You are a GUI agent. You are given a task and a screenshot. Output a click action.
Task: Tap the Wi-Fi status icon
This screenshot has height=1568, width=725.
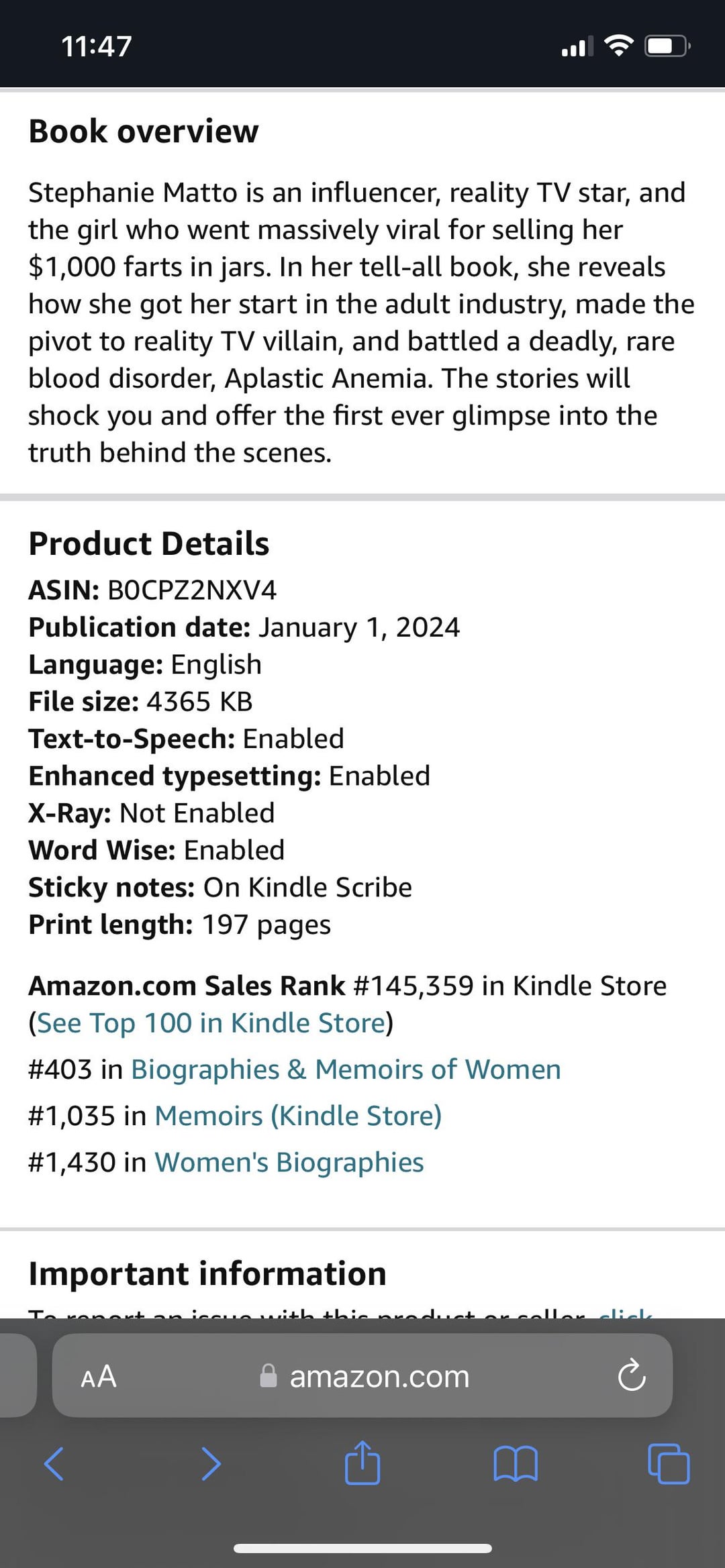(x=618, y=46)
